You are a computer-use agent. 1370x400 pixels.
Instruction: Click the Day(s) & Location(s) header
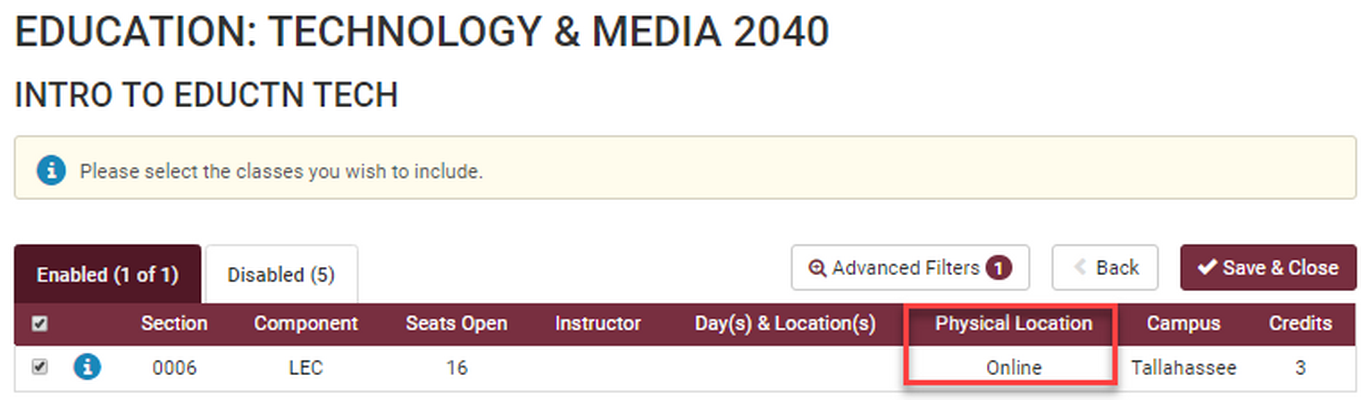(785, 324)
